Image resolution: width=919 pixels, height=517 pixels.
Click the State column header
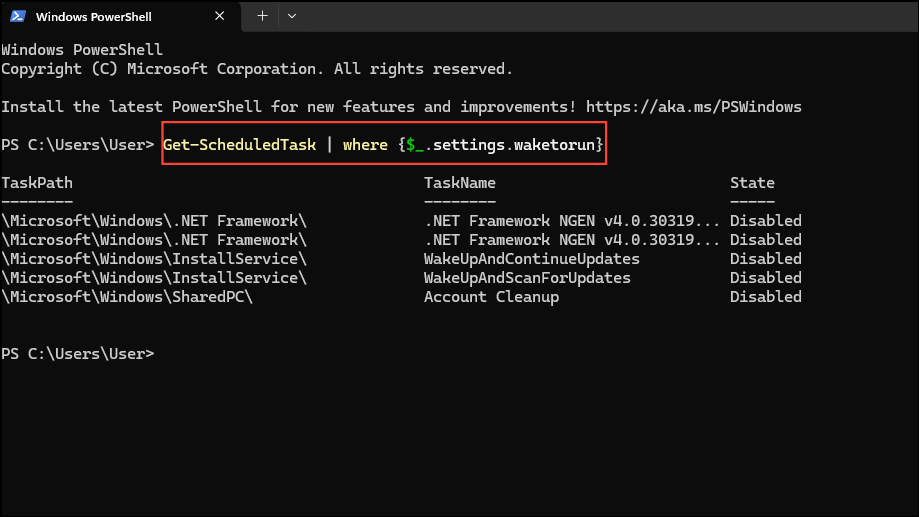[x=752, y=183]
